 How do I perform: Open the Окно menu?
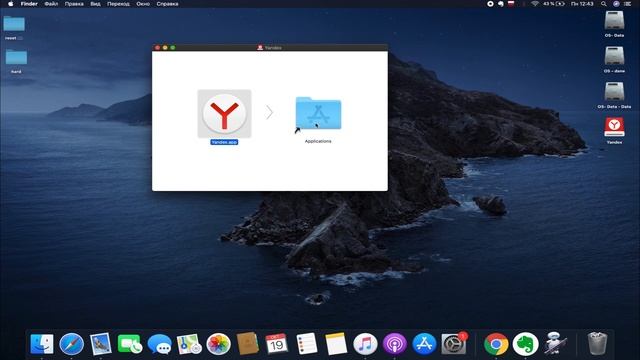point(143,4)
